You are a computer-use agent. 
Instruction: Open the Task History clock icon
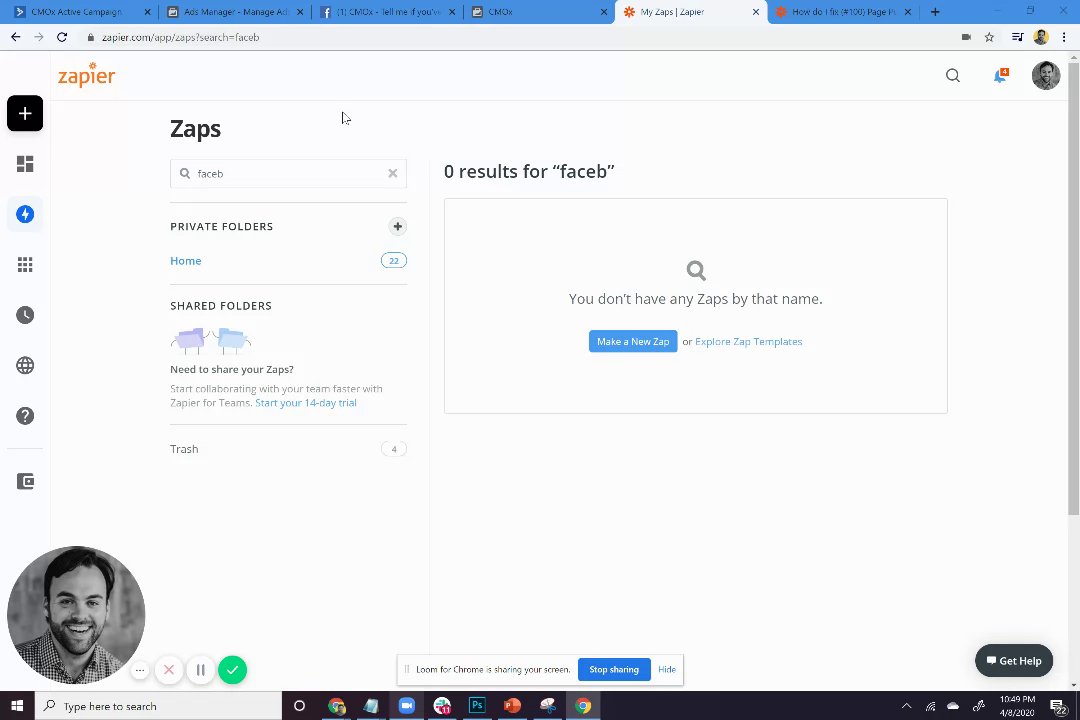point(25,315)
